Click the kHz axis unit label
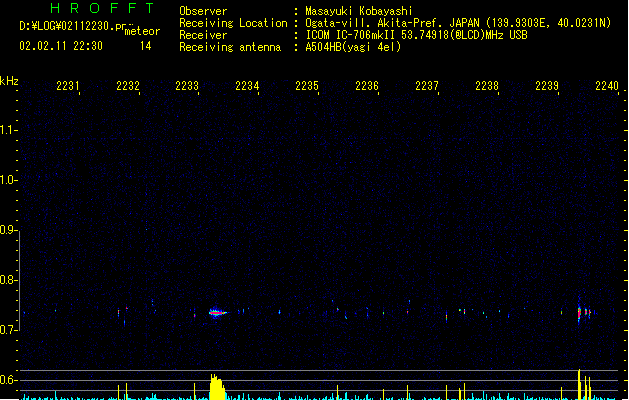The image size is (629, 400). click(x=9, y=81)
